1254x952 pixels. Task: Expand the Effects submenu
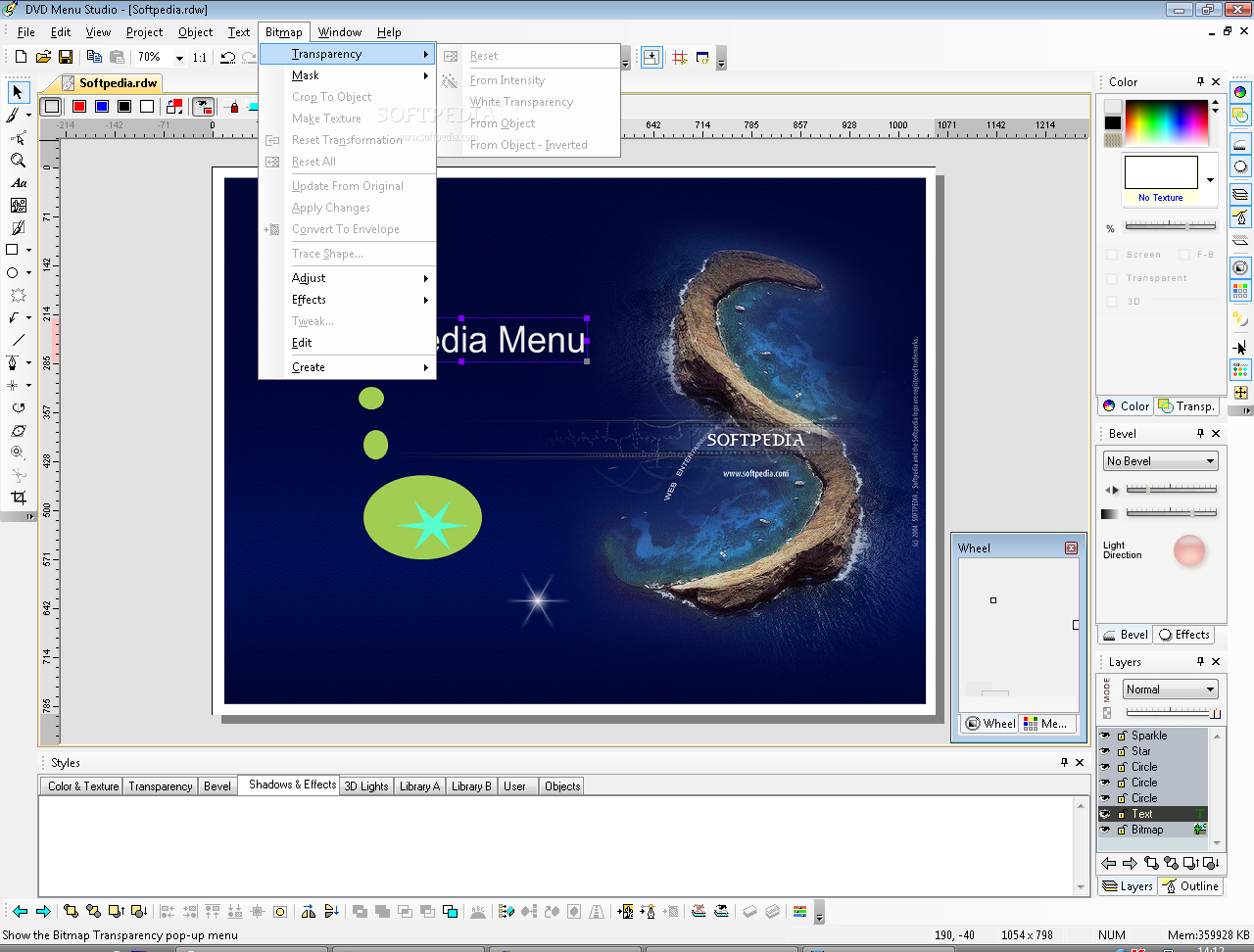pyautogui.click(x=348, y=300)
